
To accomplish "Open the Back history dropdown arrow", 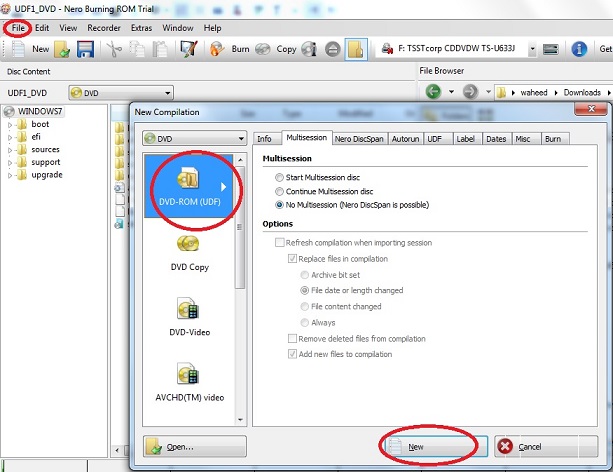I will [451, 92].
